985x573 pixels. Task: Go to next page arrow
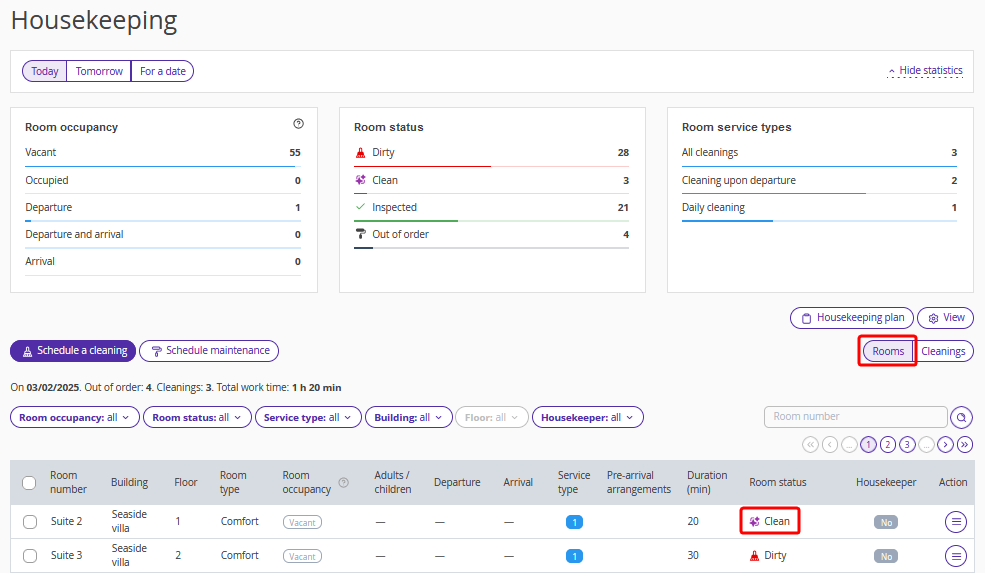[945, 445]
